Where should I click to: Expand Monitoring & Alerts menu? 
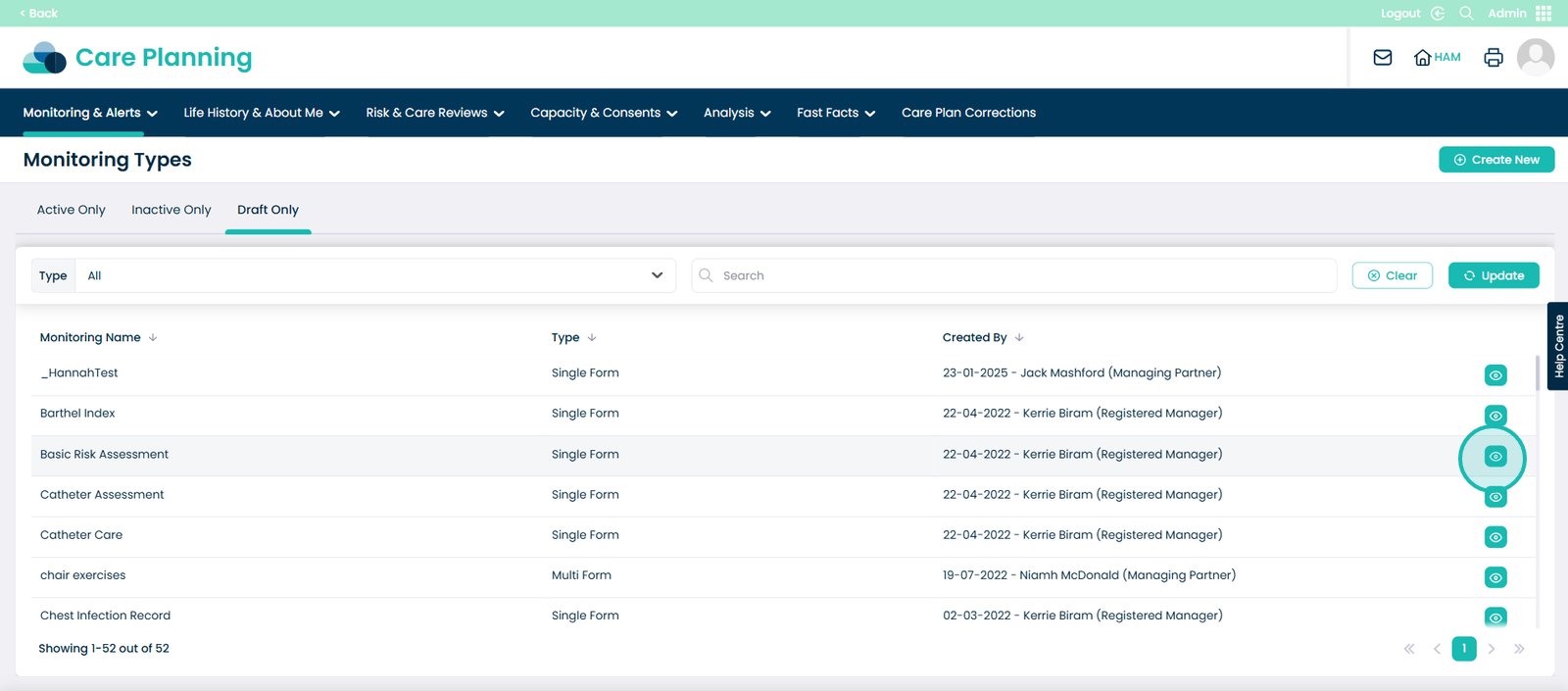click(x=90, y=113)
